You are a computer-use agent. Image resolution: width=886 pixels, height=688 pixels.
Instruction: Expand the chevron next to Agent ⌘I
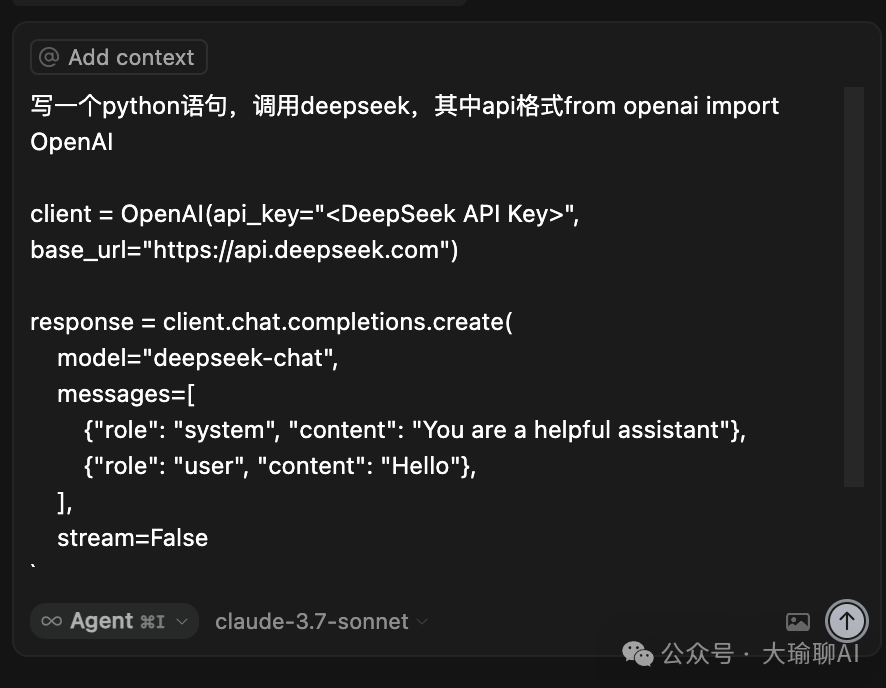point(181,622)
